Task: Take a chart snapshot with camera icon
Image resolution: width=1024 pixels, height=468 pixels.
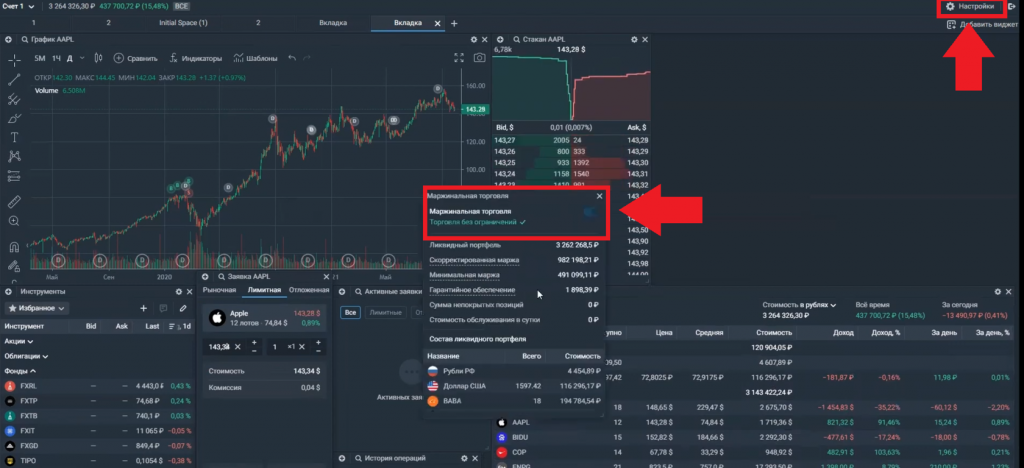Action: [x=479, y=58]
